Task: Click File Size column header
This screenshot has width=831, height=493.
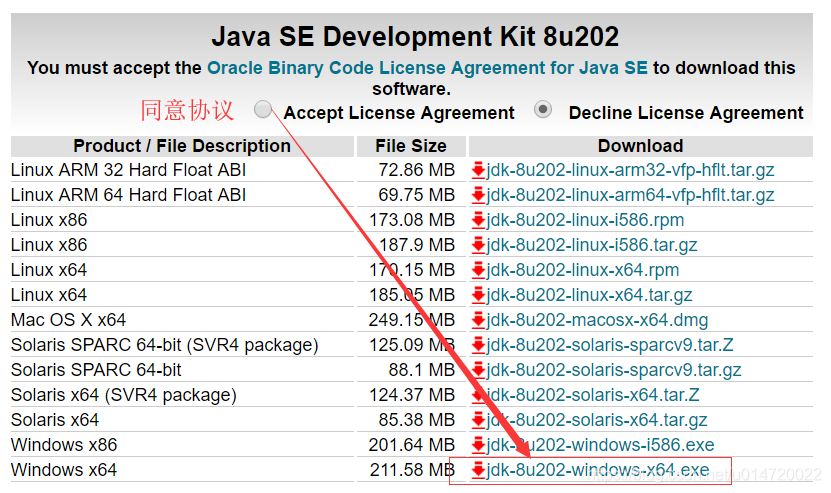Action: [411, 146]
